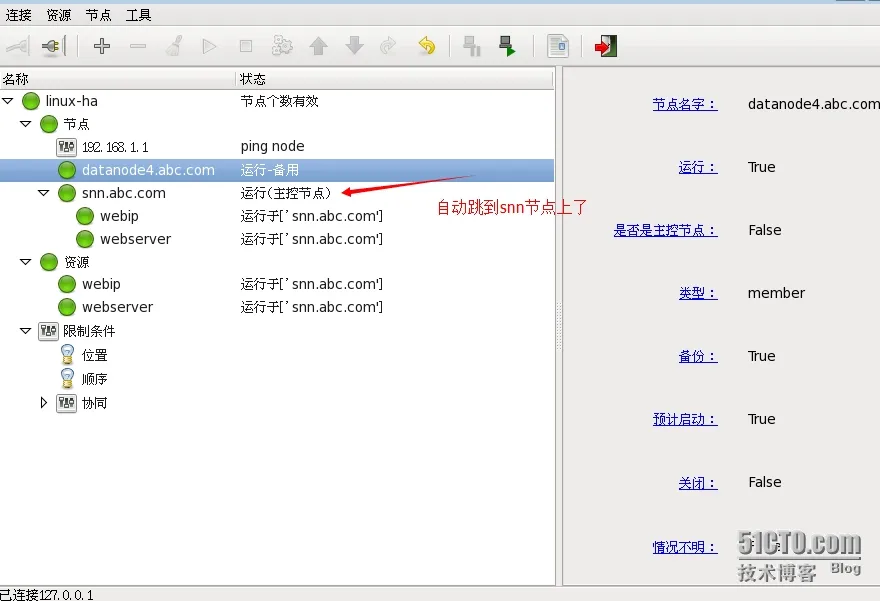Image resolution: width=880 pixels, height=601 pixels.
Task: Open the 连接 menu
Action: click(x=19, y=15)
